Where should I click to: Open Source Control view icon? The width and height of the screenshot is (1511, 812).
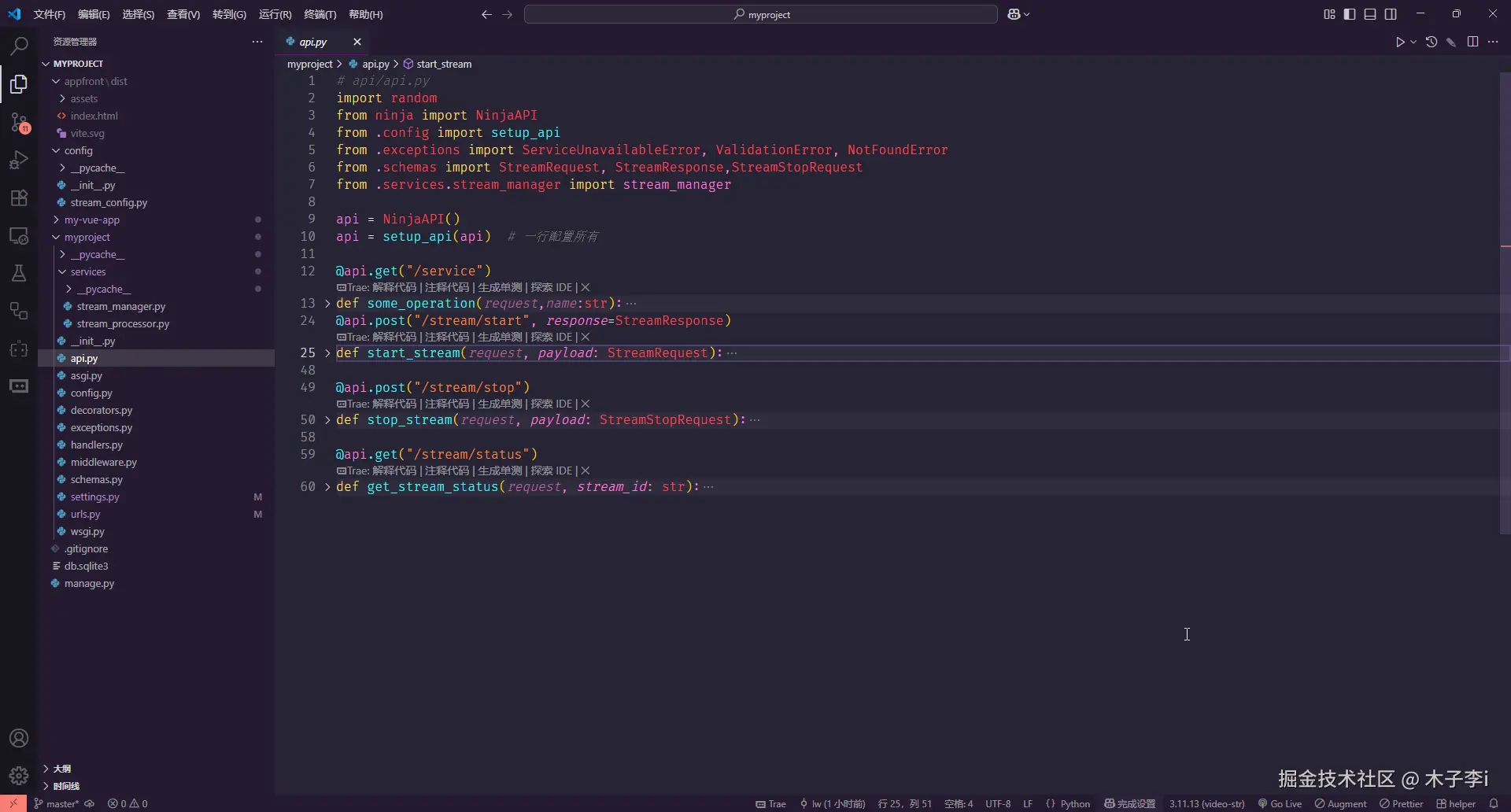coord(19,122)
